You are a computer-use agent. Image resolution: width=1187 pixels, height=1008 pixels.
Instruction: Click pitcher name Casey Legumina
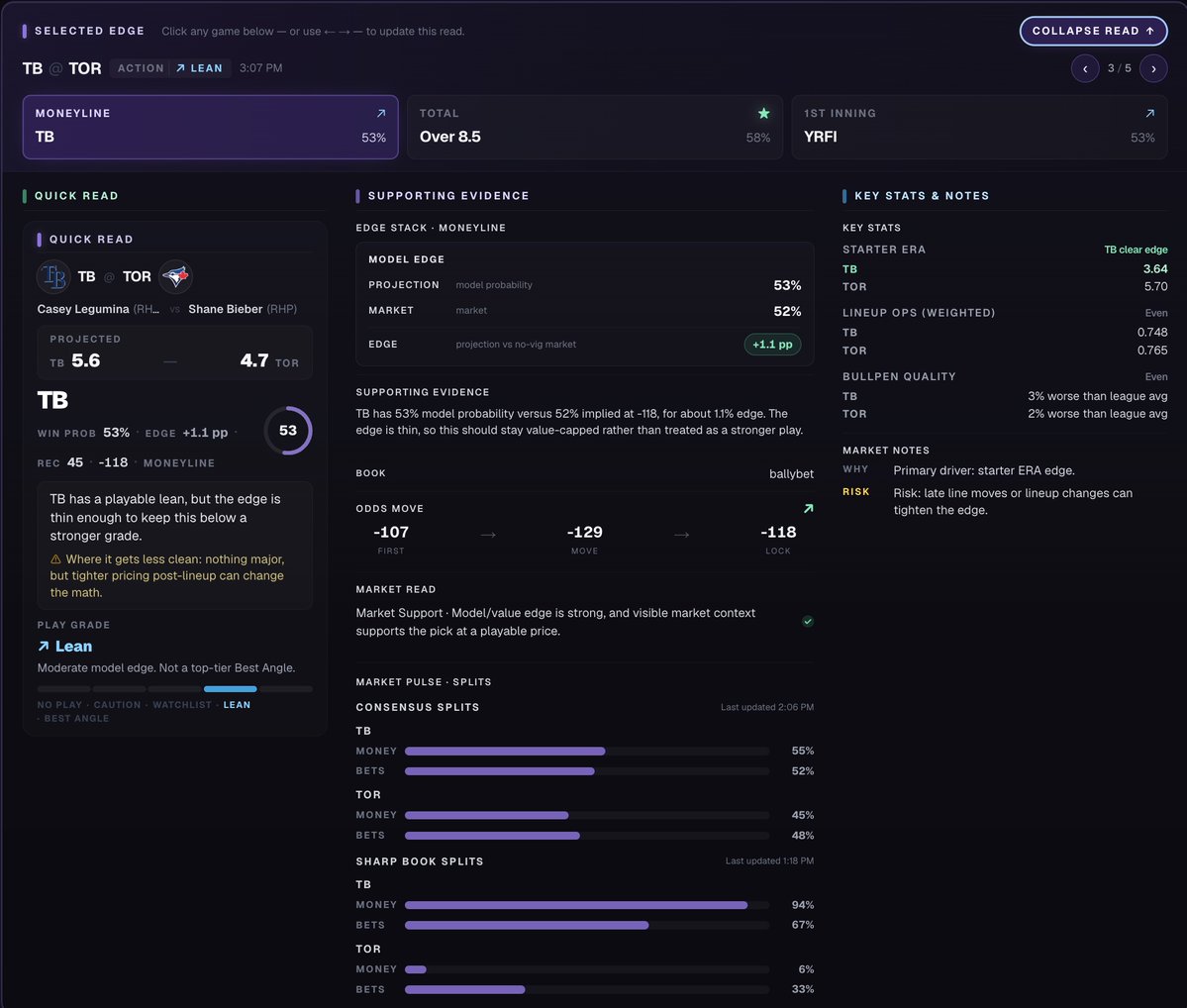point(83,309)
